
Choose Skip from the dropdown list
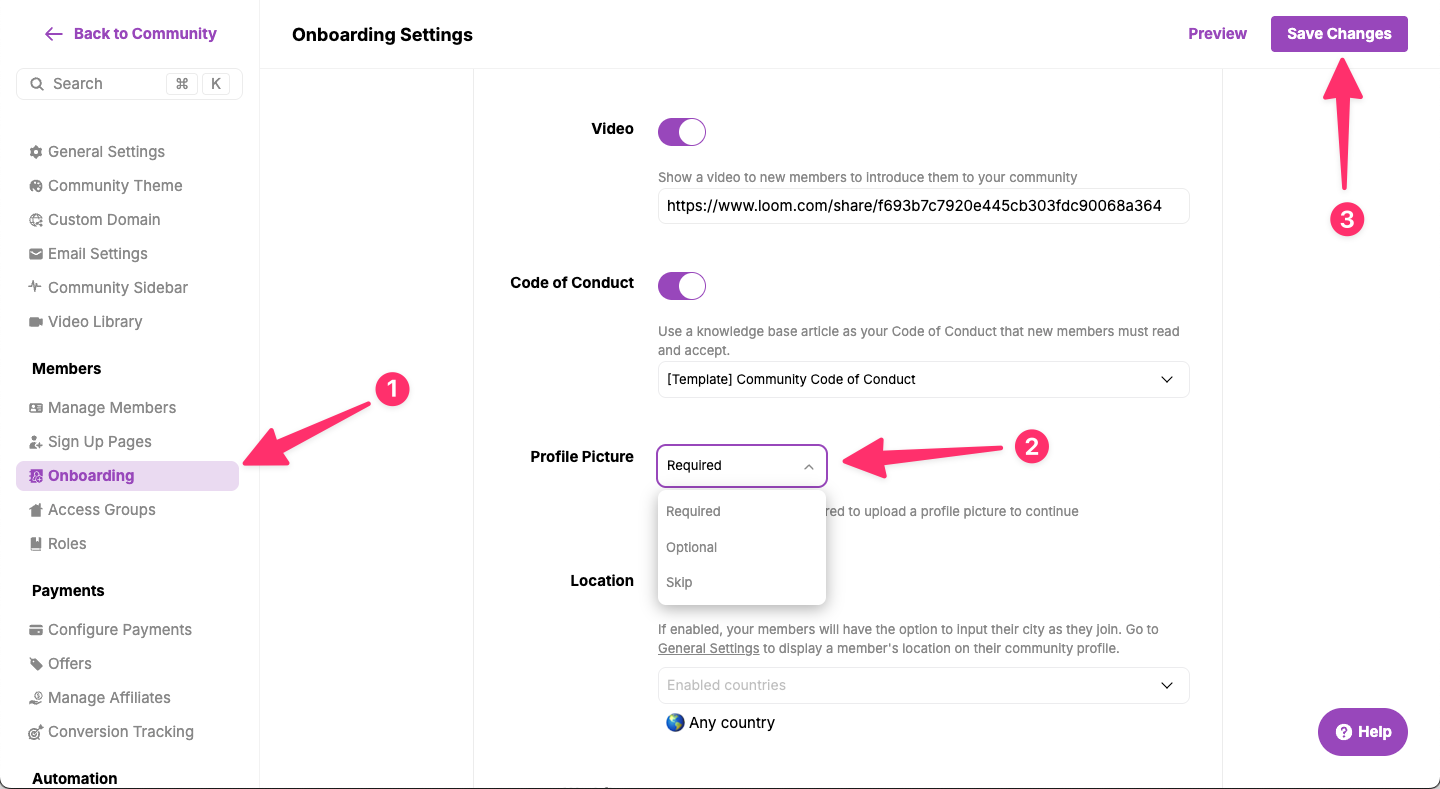pyautogui.click(x=679, y=582)
